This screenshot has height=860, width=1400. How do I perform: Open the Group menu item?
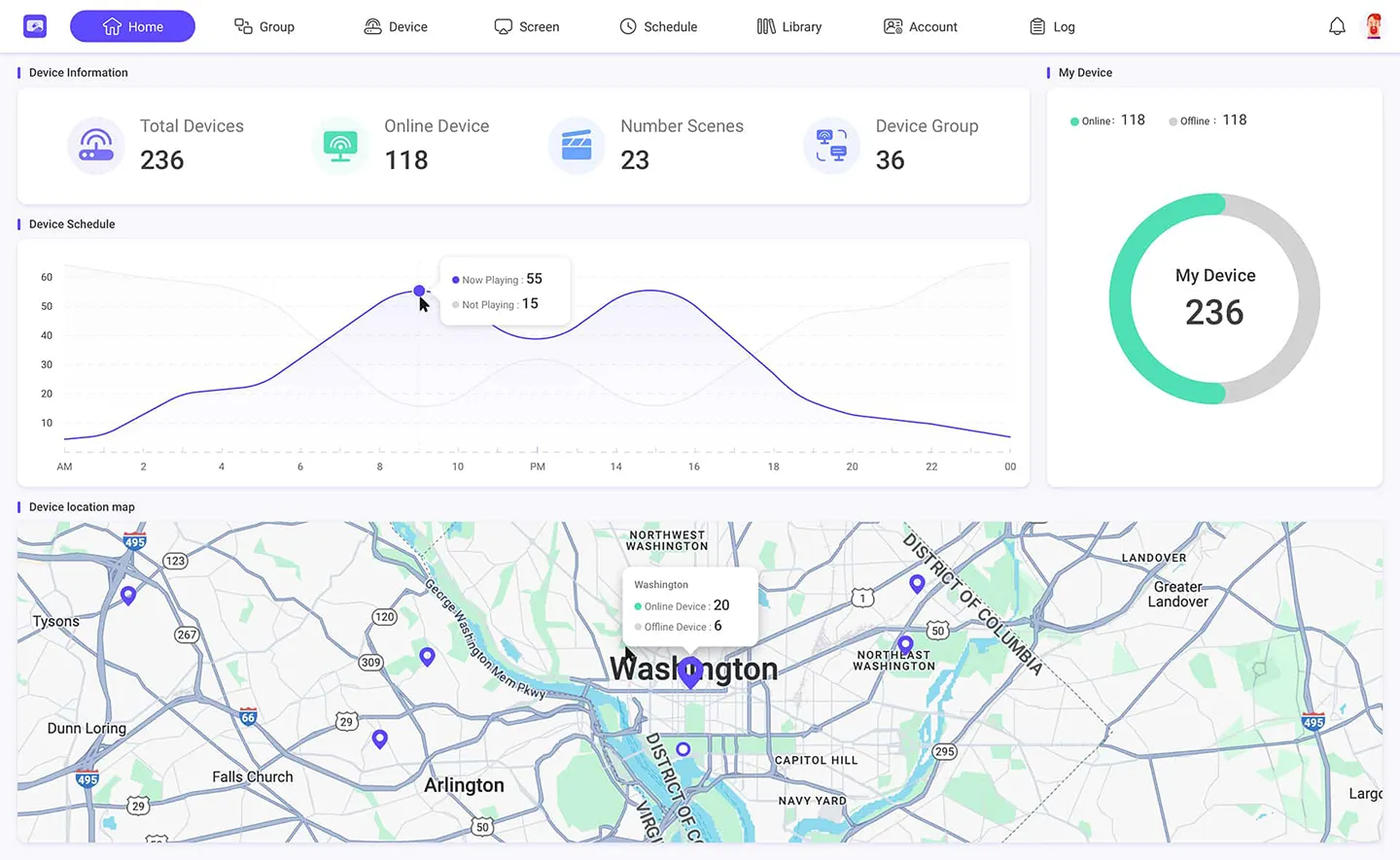pos(264,26)
